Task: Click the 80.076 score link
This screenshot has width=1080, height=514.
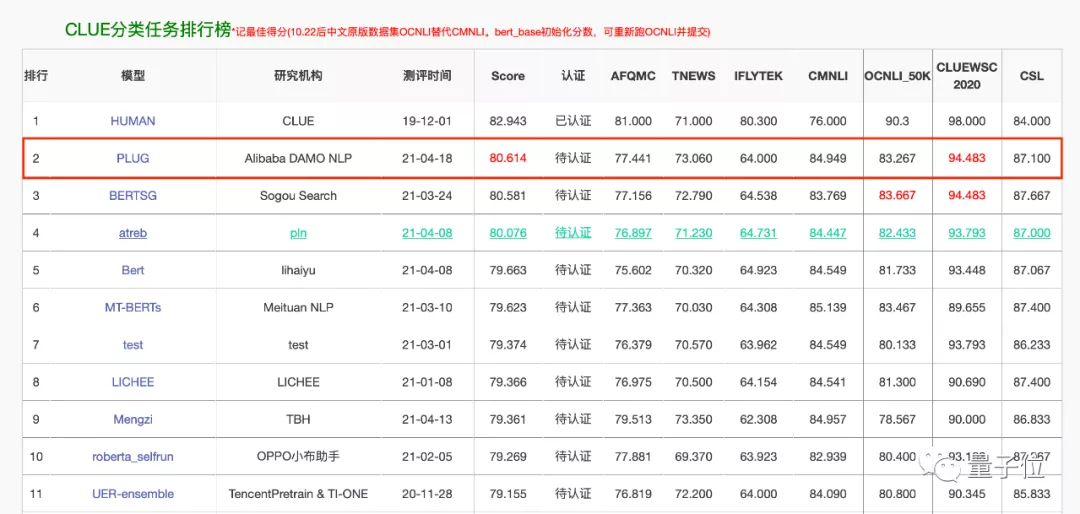Action: 508,233
